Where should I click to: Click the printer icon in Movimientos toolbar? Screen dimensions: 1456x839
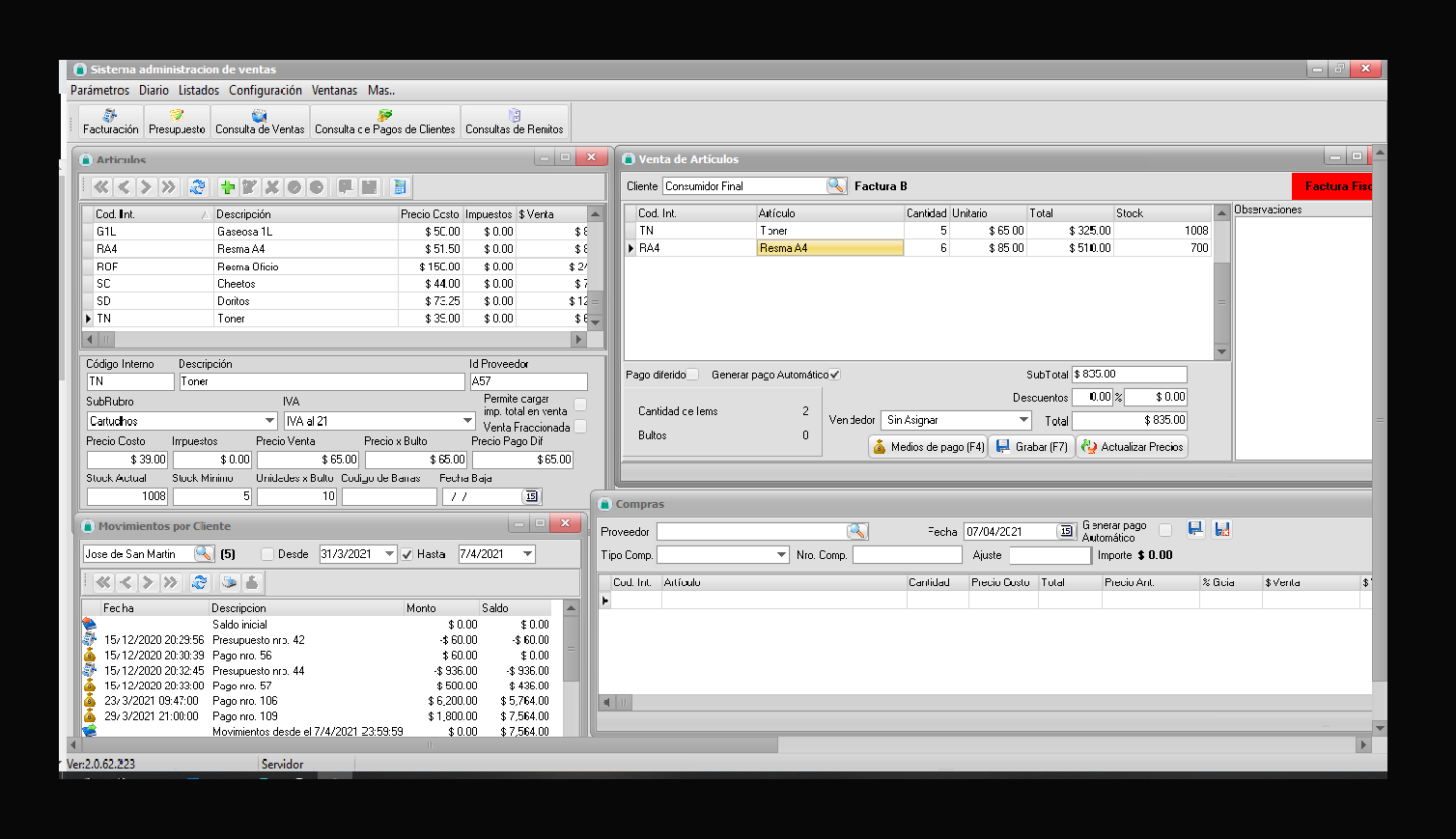[x=230, y=582]
